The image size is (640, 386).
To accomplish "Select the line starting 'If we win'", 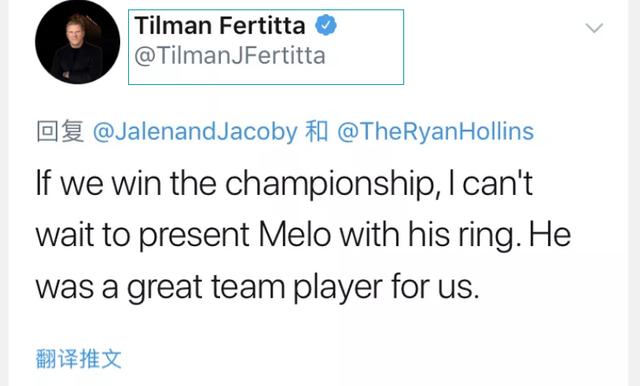I will [284, 184].
